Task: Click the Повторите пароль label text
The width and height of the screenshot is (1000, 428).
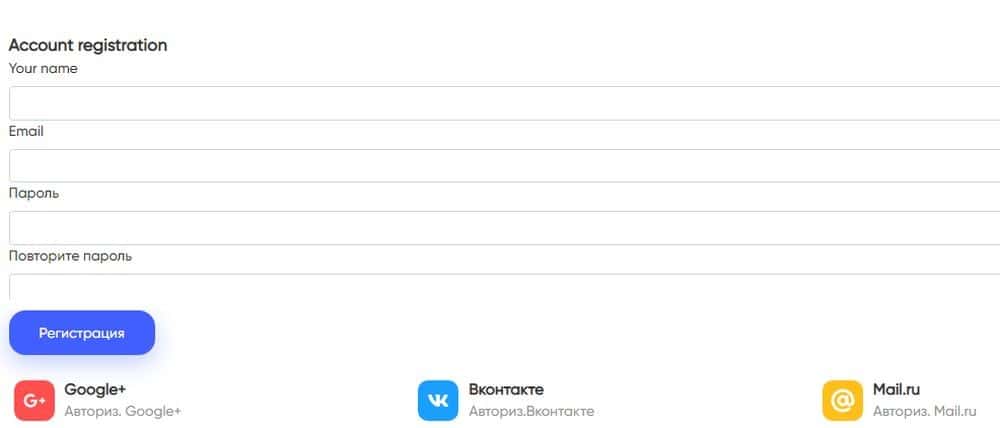Action: (70, 256)
